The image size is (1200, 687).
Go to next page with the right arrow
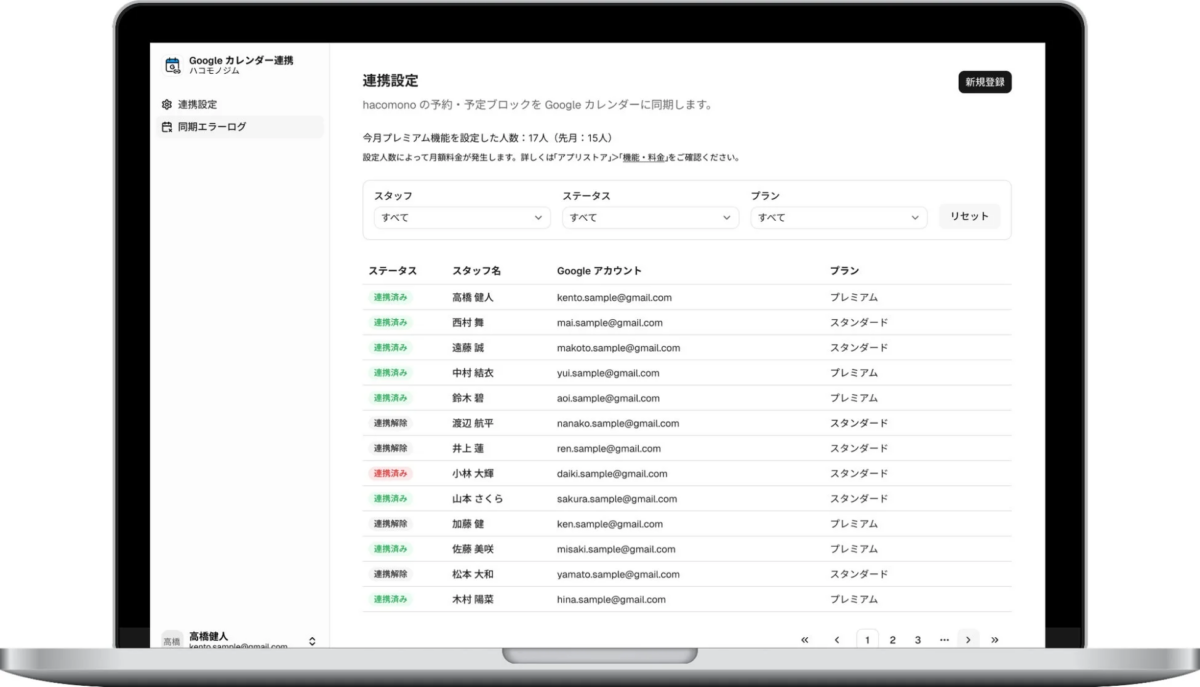click(x=968, y=640)
